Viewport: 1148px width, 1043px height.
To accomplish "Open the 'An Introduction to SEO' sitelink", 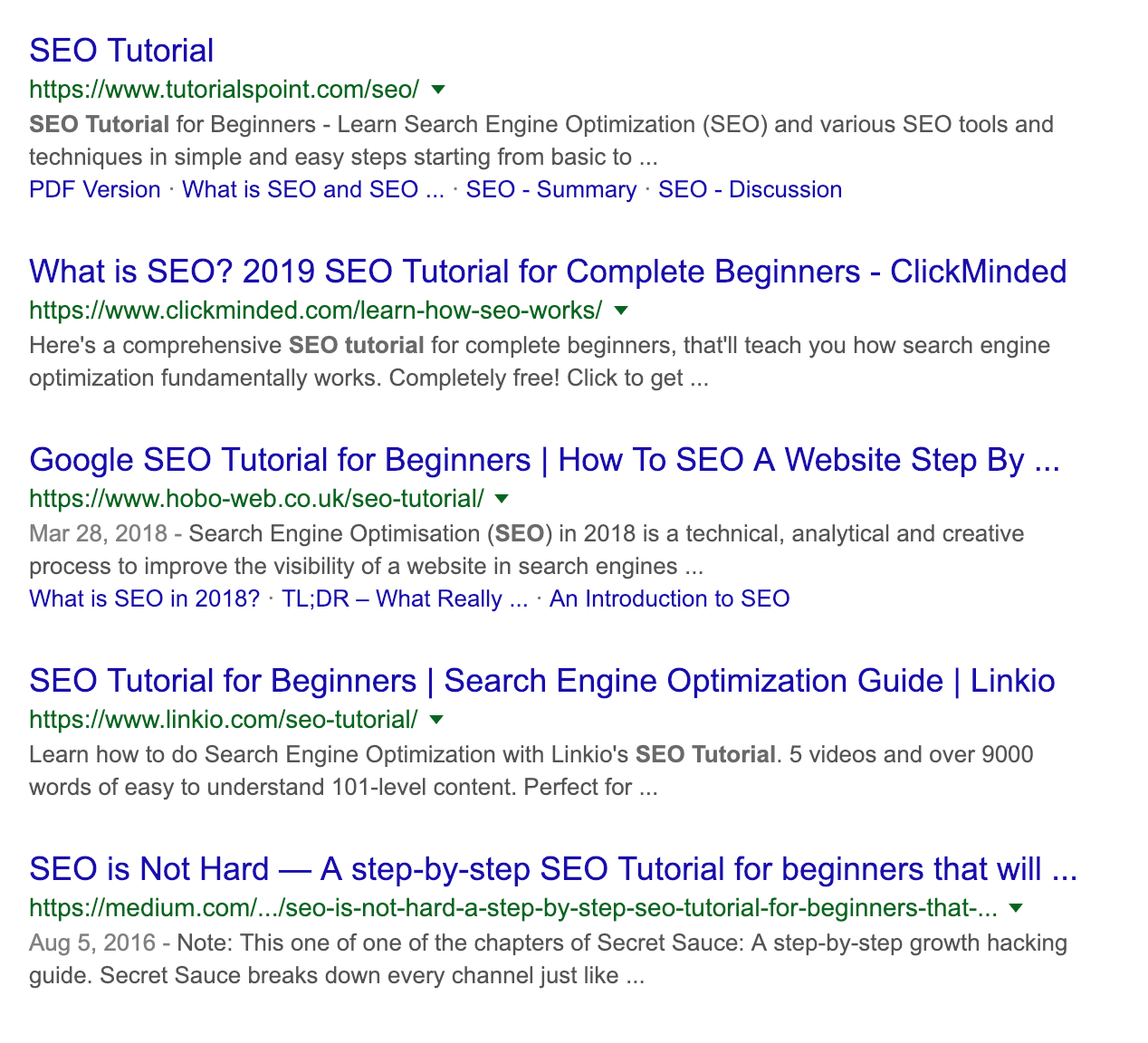I will pyautogui.click(x=669, y=598).
